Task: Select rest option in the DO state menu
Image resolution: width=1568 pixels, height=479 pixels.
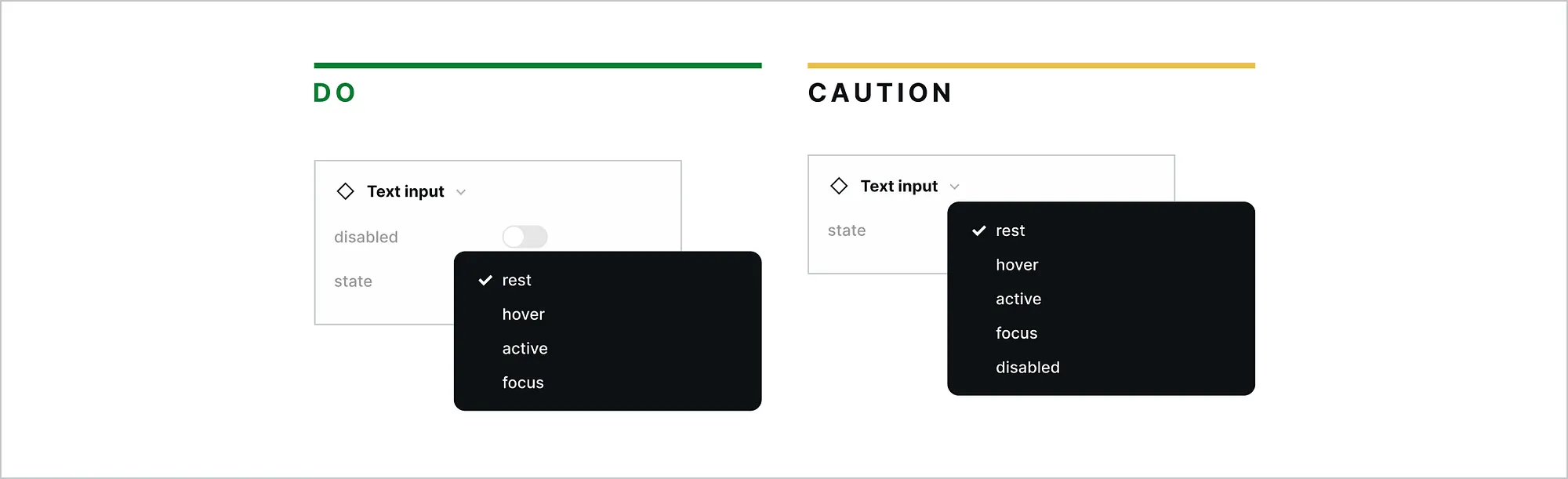Action: pyautogui.click(x=517, y=281)
